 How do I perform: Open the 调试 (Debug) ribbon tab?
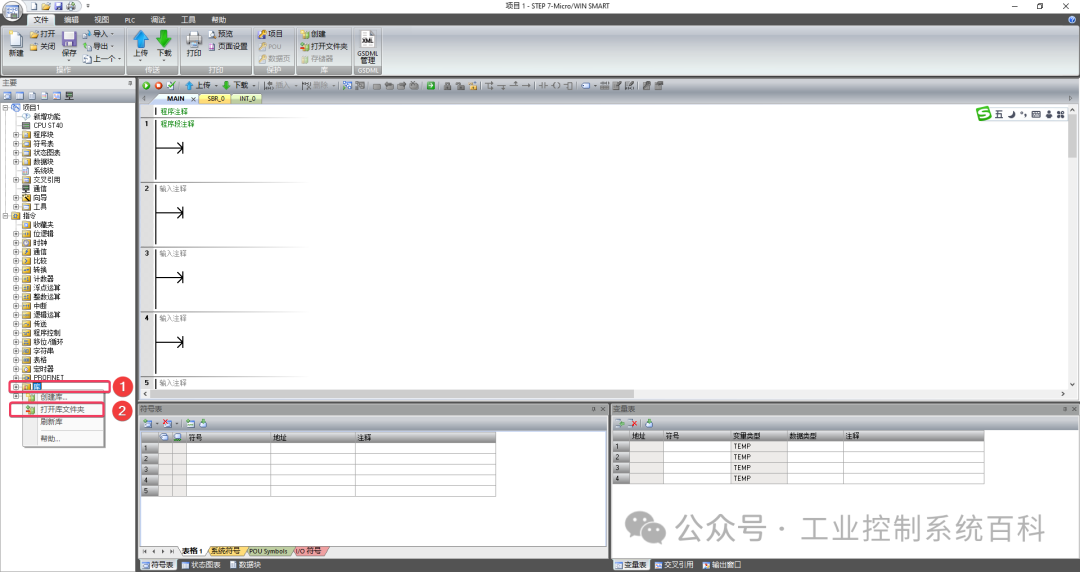[x=158, y=20]
